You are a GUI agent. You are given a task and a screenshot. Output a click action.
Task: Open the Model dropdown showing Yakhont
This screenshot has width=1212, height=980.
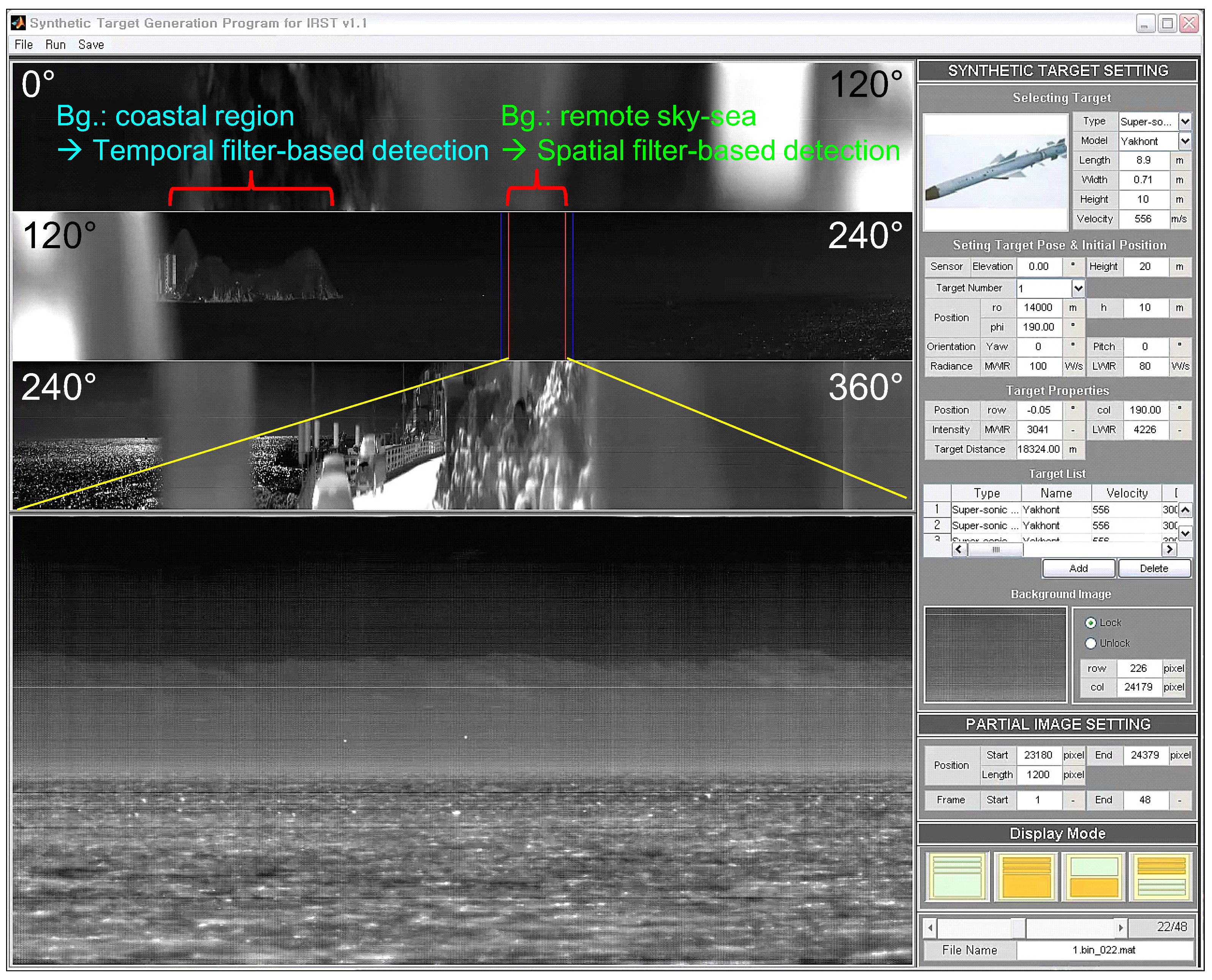[x=1185, y=141]
